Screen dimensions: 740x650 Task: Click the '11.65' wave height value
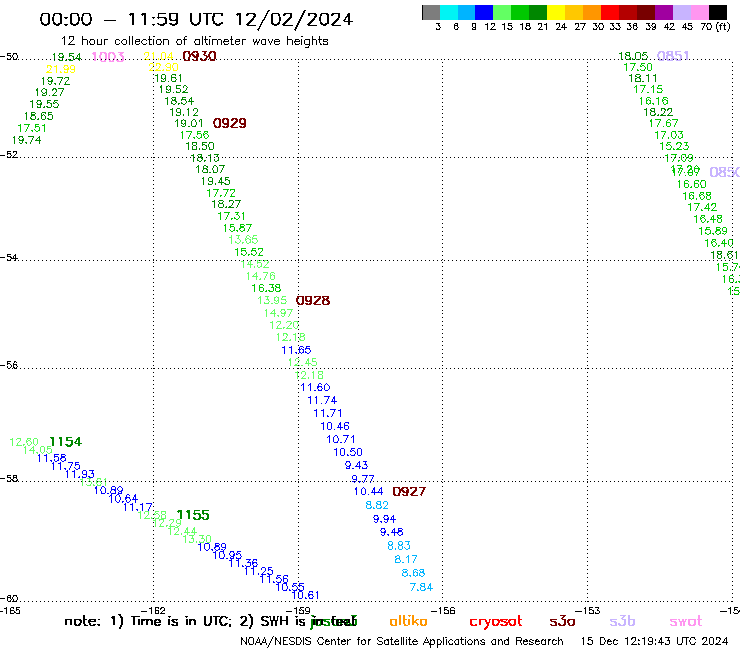296,350
